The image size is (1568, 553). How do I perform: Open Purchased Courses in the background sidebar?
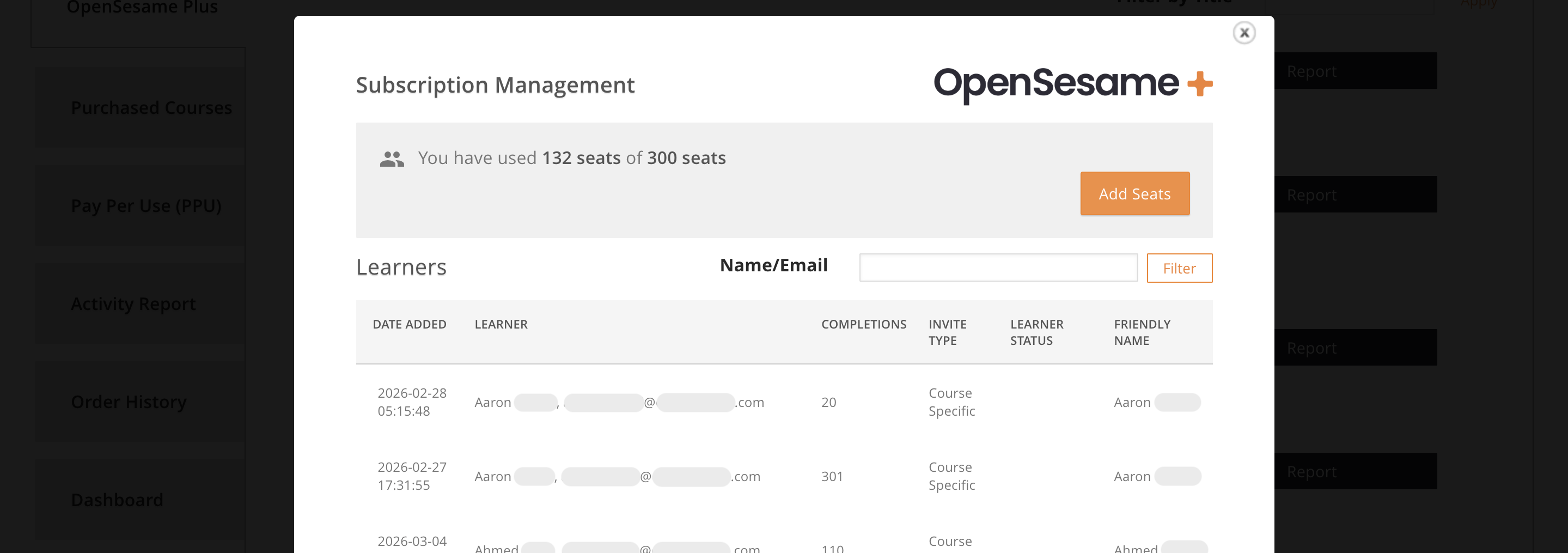tap(140, 107)
